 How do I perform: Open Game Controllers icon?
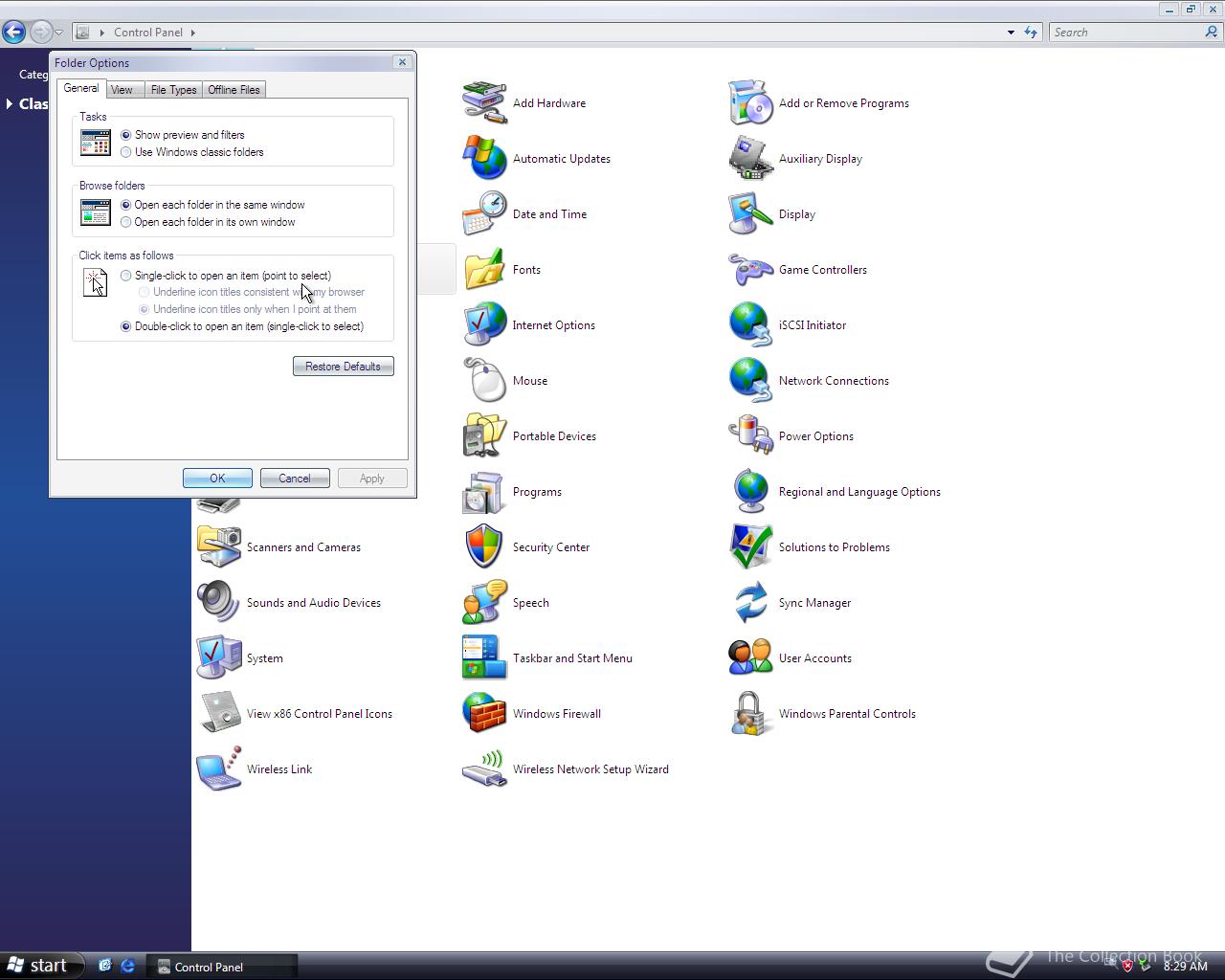[750, 270]
